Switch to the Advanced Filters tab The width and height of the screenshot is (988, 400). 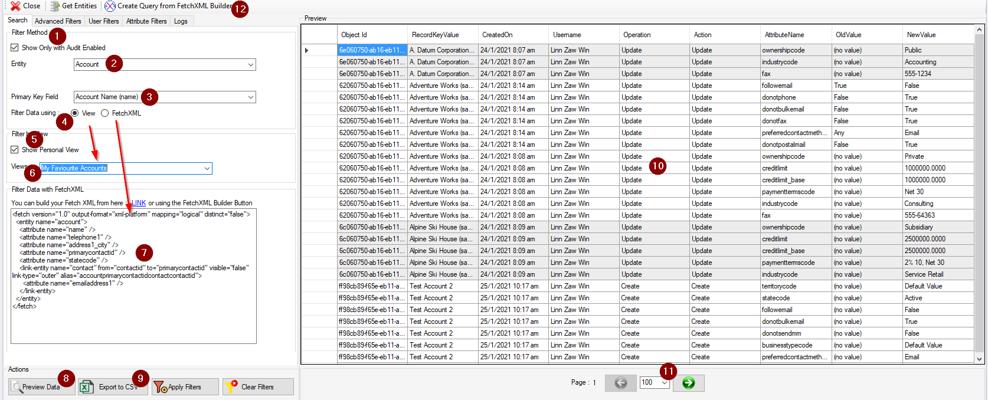point(58,20)
